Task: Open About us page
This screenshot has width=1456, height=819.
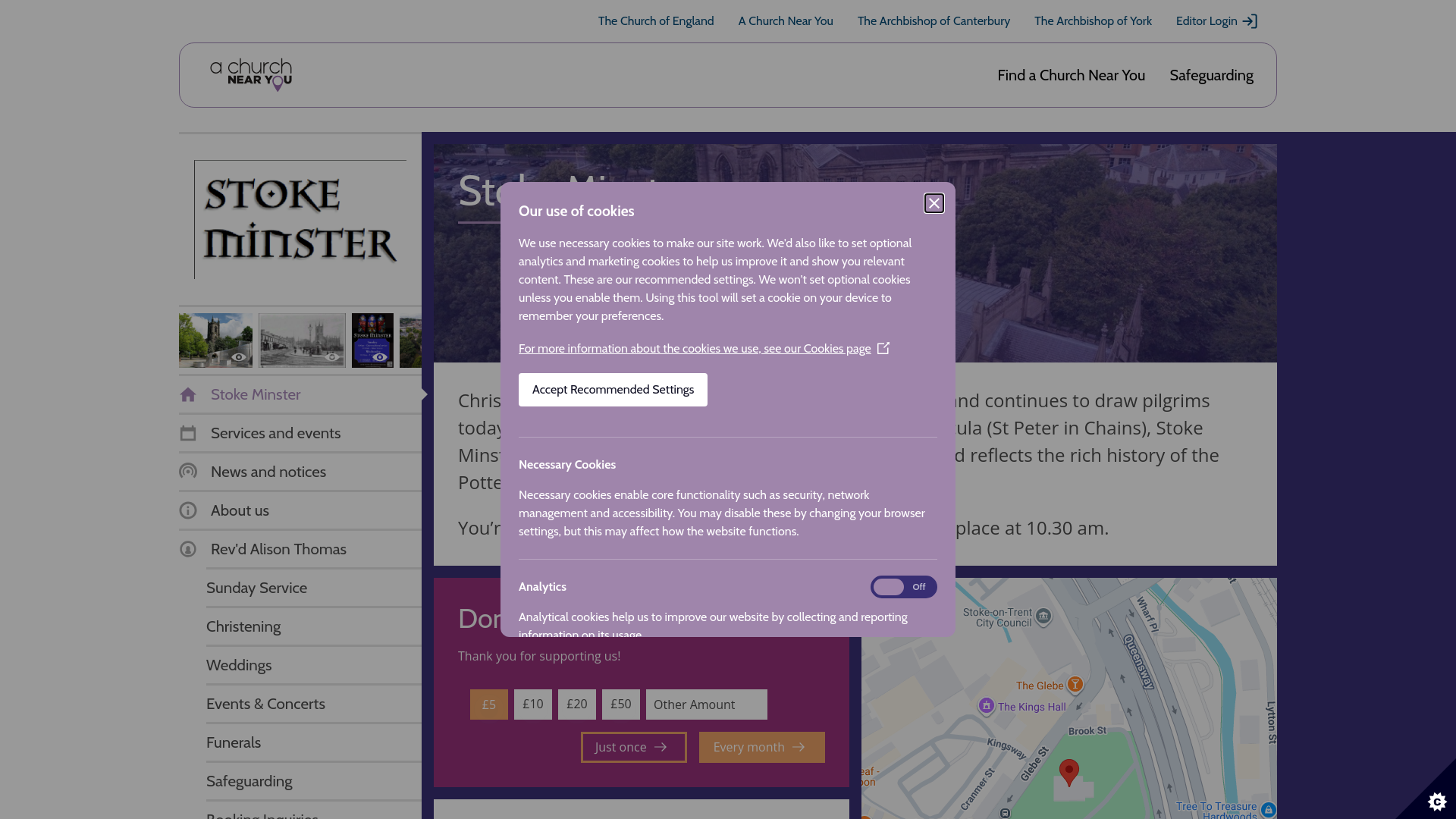Action: point(300,510)
